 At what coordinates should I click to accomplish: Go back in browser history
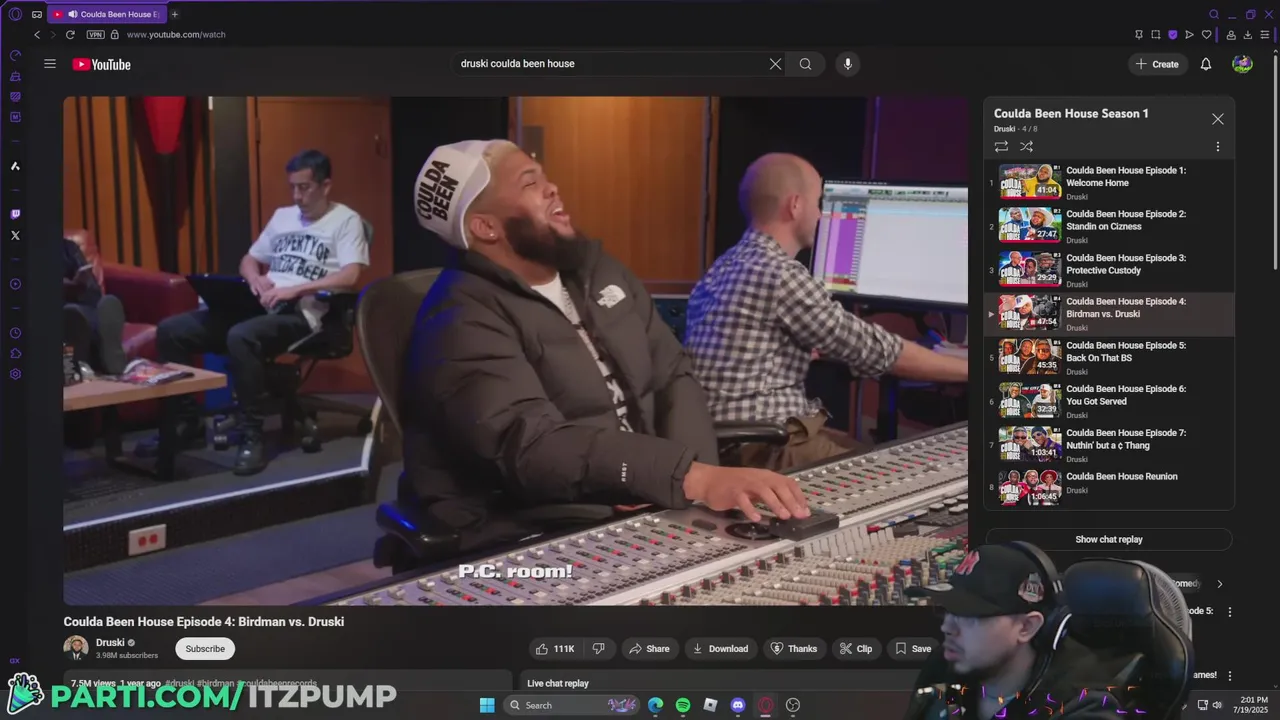tap(37, 34)
